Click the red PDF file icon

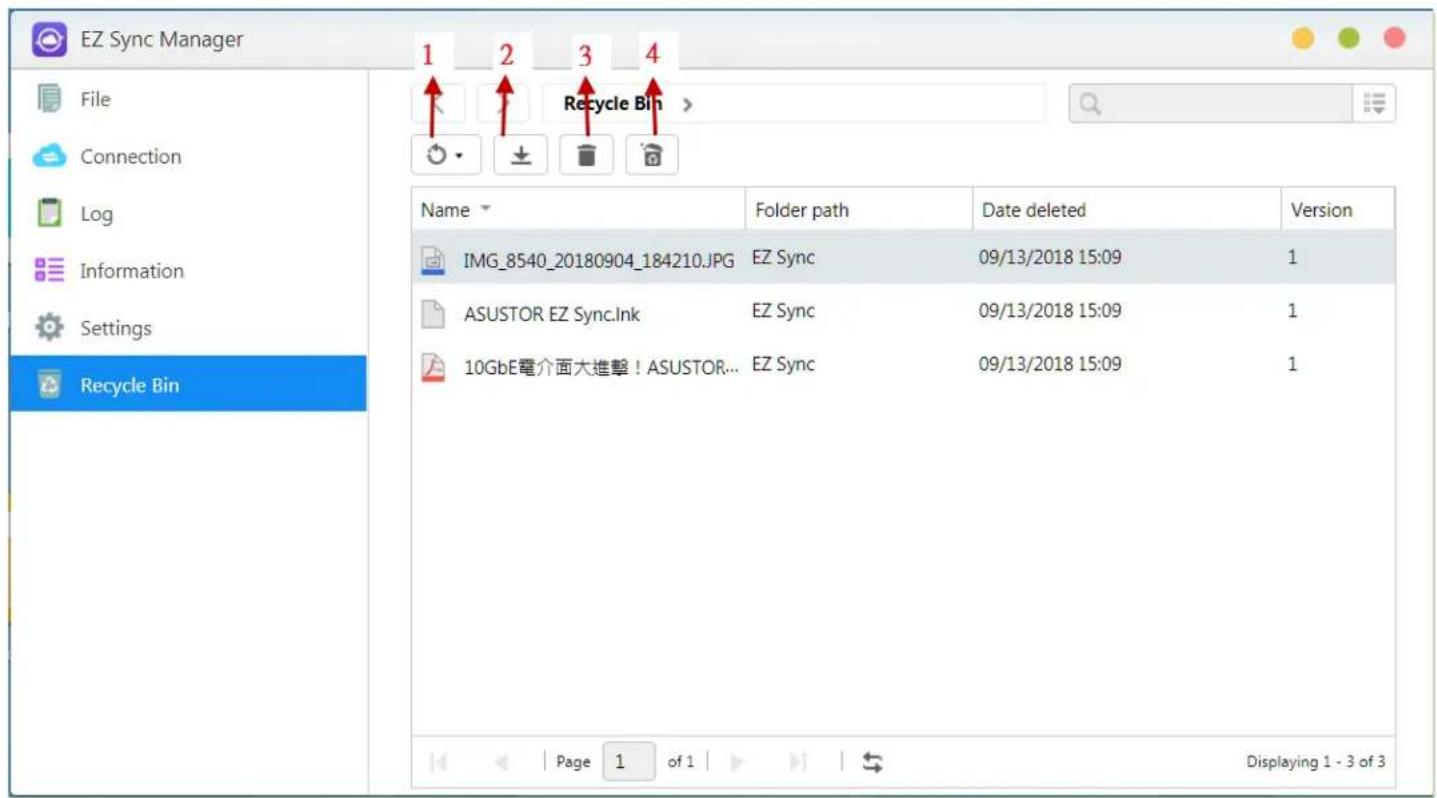pos(432,368)
